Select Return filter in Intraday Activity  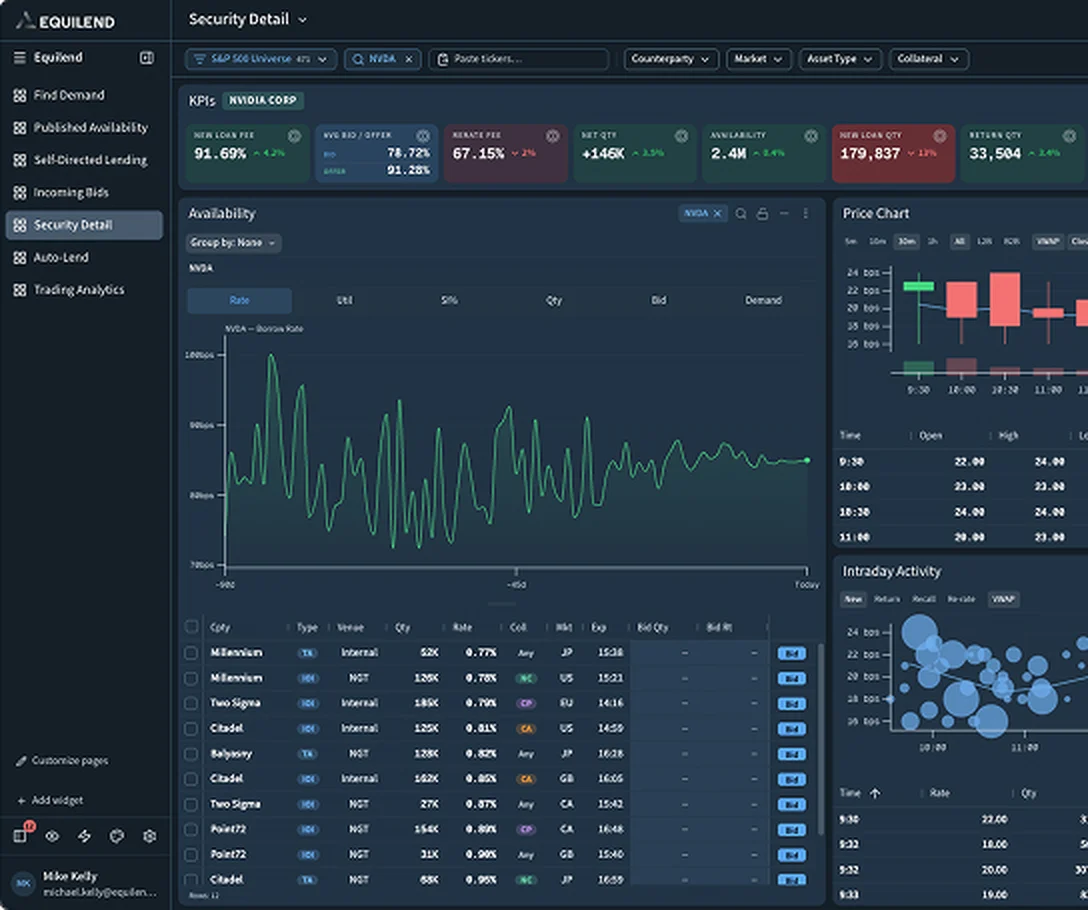[x=887, y=599]
